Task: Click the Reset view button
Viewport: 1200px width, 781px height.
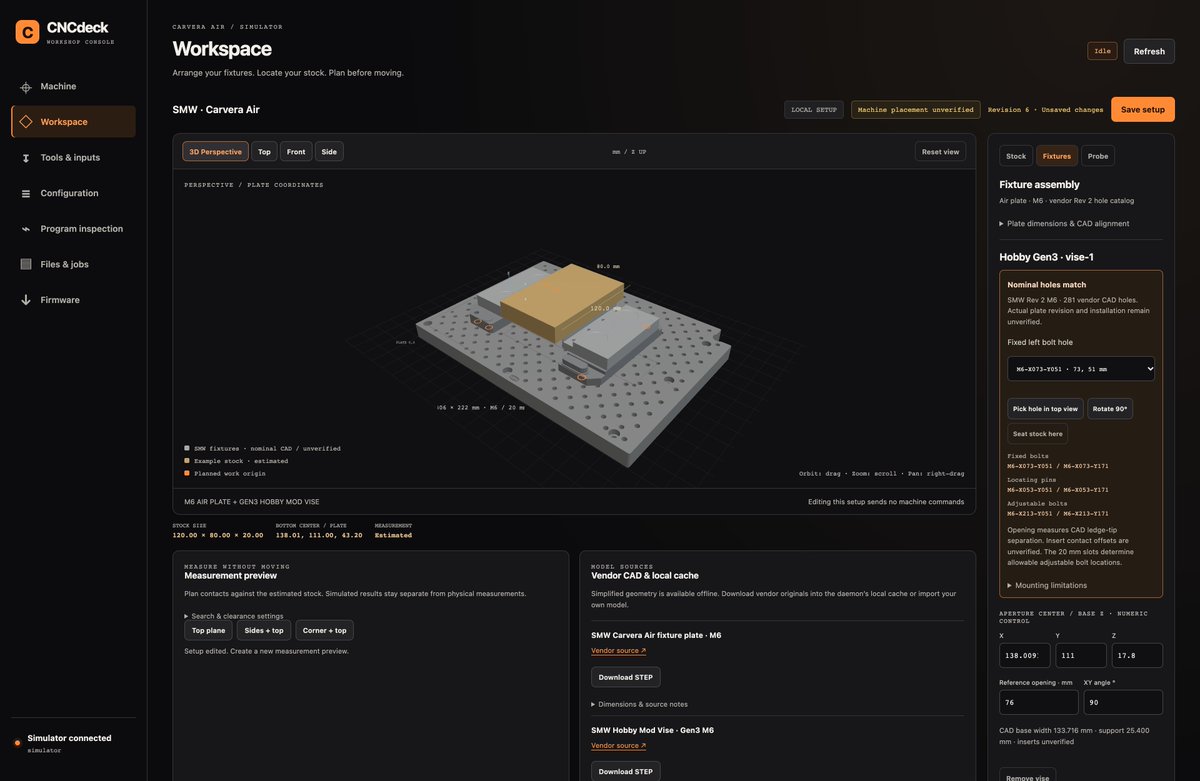Action: pyautogui.click(x=940, y=152)
